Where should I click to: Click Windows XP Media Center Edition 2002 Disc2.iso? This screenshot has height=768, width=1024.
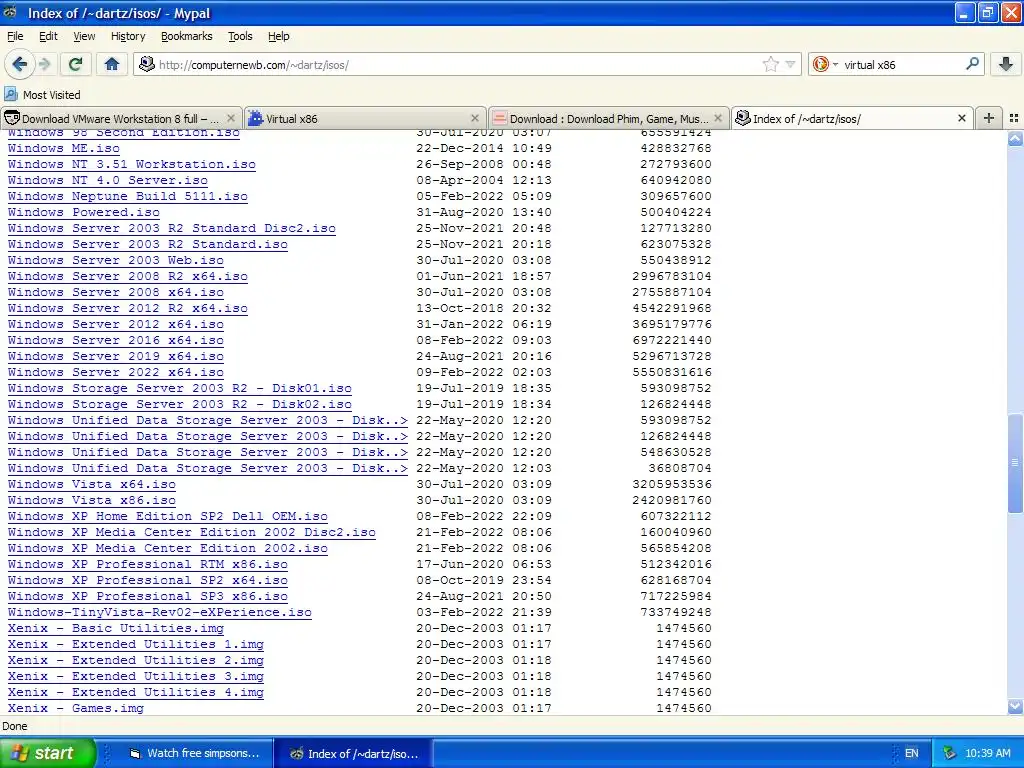click(x=192, y=532)
